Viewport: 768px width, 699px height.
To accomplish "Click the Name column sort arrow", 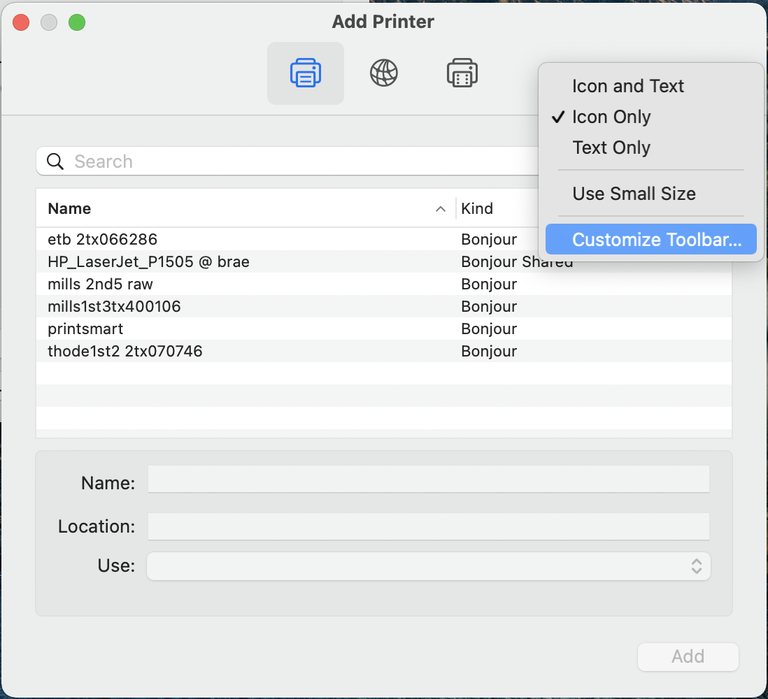I will pos(440,209).
